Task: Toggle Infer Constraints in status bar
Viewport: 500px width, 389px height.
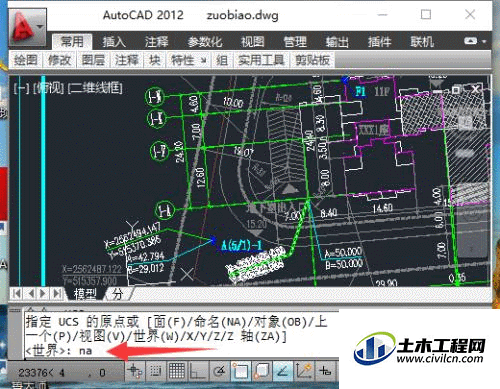Action: pyautogui.click(x=135, y=371)
